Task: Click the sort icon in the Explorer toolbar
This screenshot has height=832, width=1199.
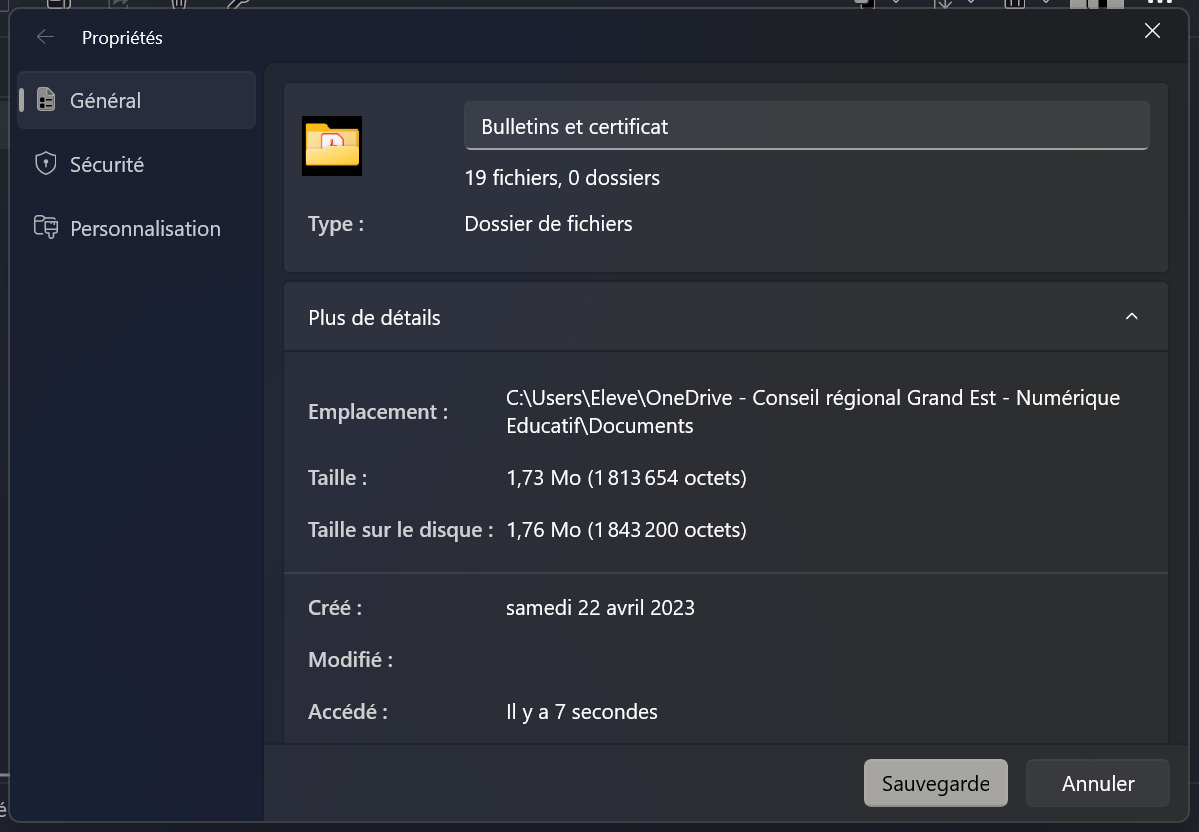Action: tap(946, 4)
